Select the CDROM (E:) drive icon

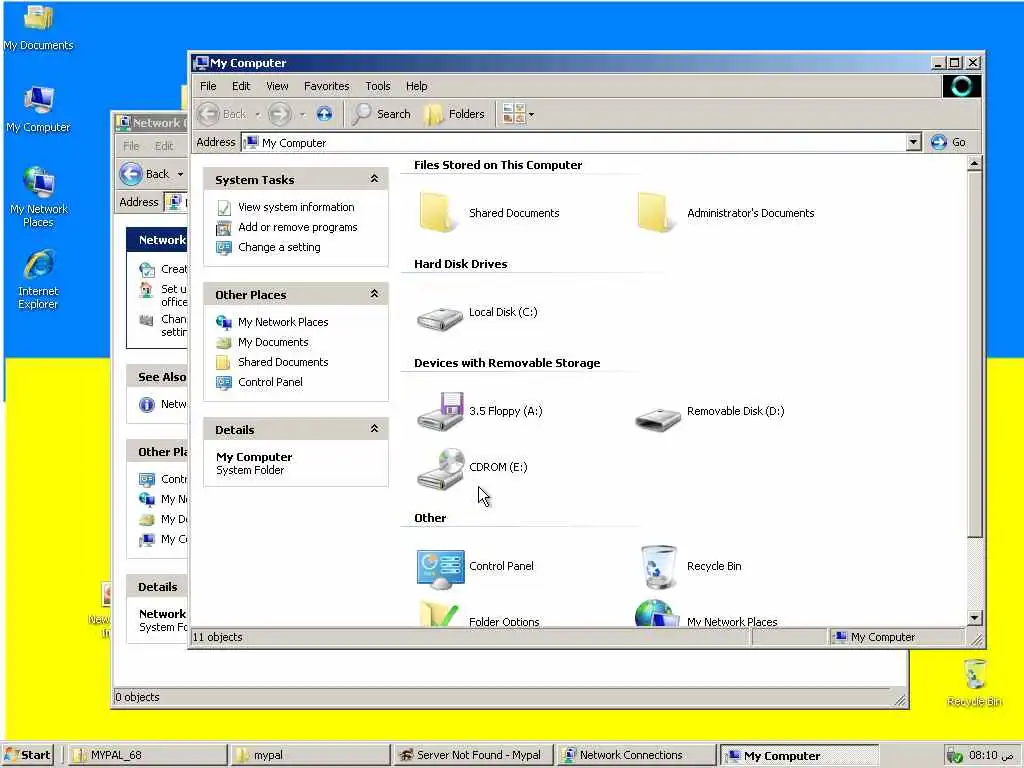point(440,468)
